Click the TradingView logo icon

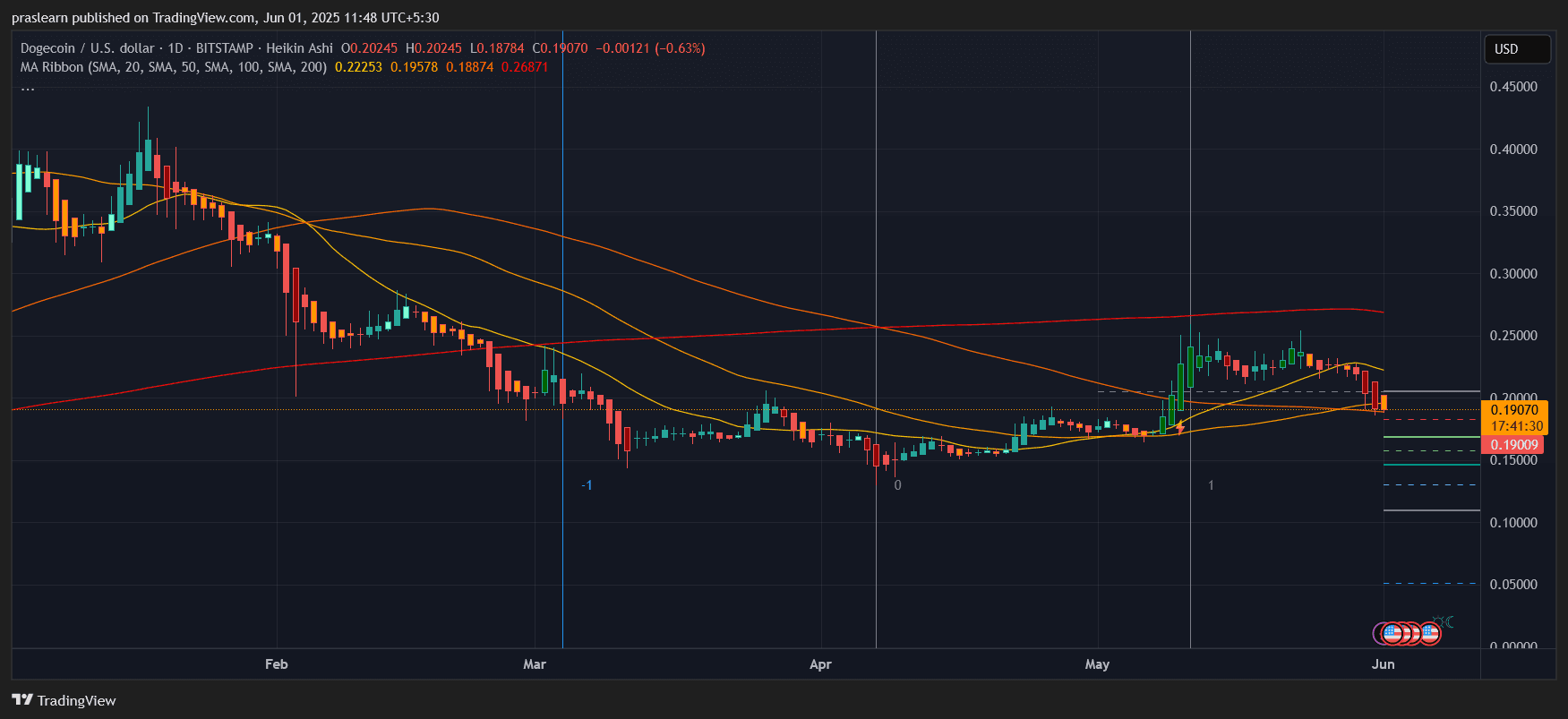(x=22, y=700)
